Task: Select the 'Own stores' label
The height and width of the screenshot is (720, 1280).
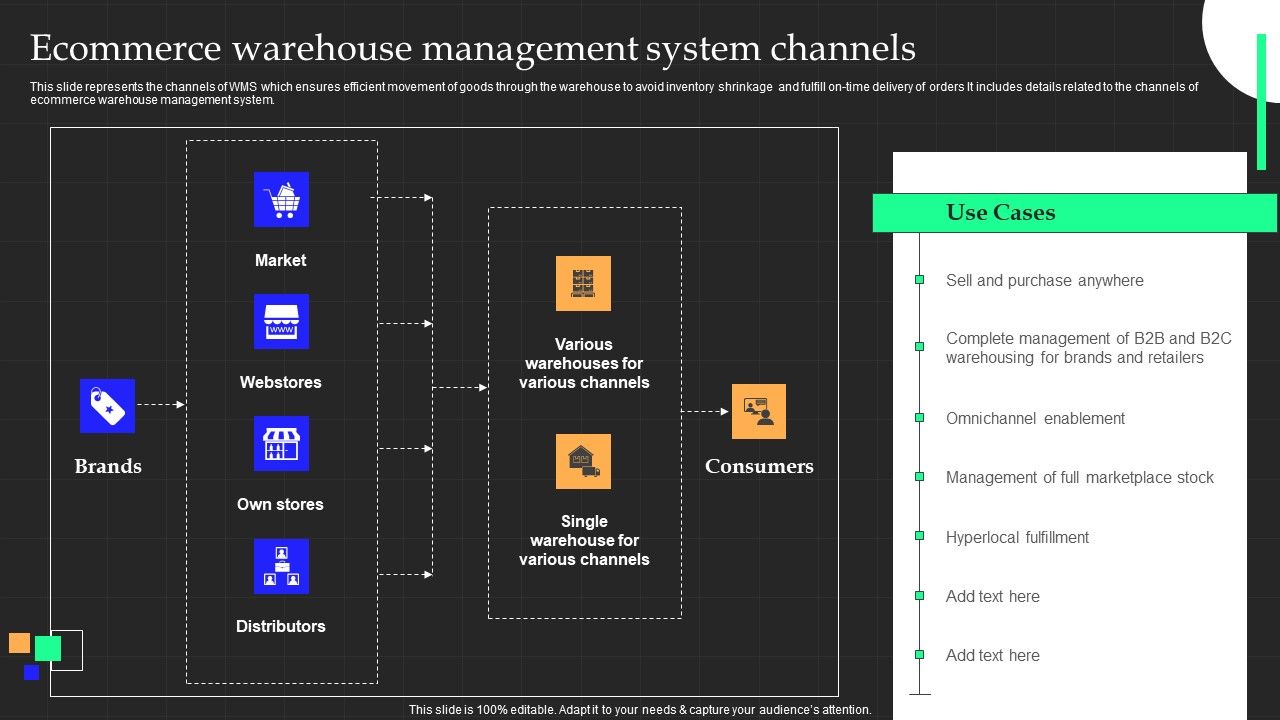Action: click(x=280, y=504)
